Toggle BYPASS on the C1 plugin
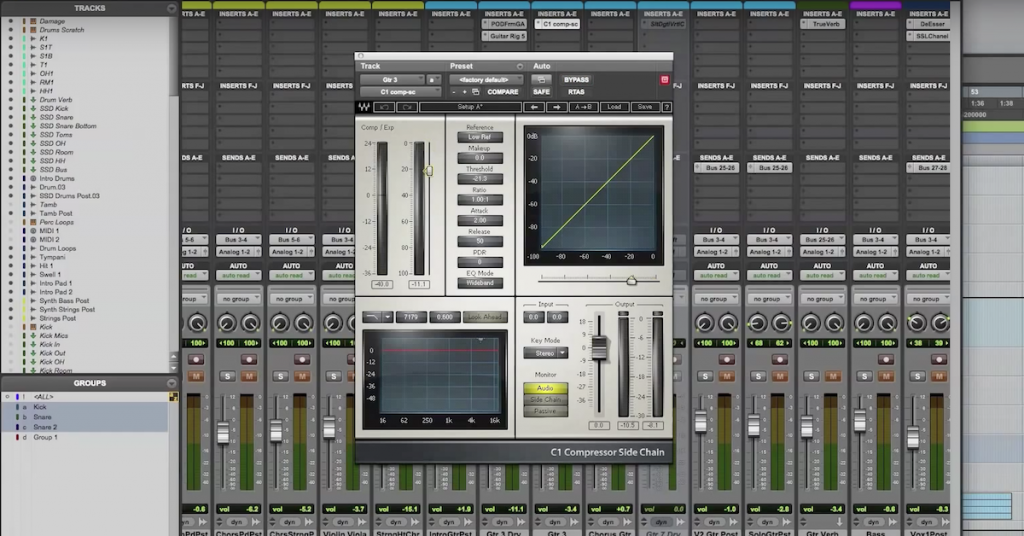This screenshot has height=536, width=1024. click(576, 80)
